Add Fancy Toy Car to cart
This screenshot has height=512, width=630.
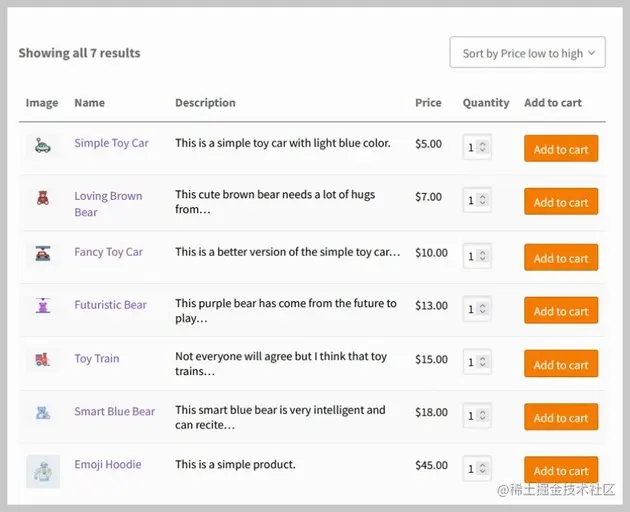[560, 258]
